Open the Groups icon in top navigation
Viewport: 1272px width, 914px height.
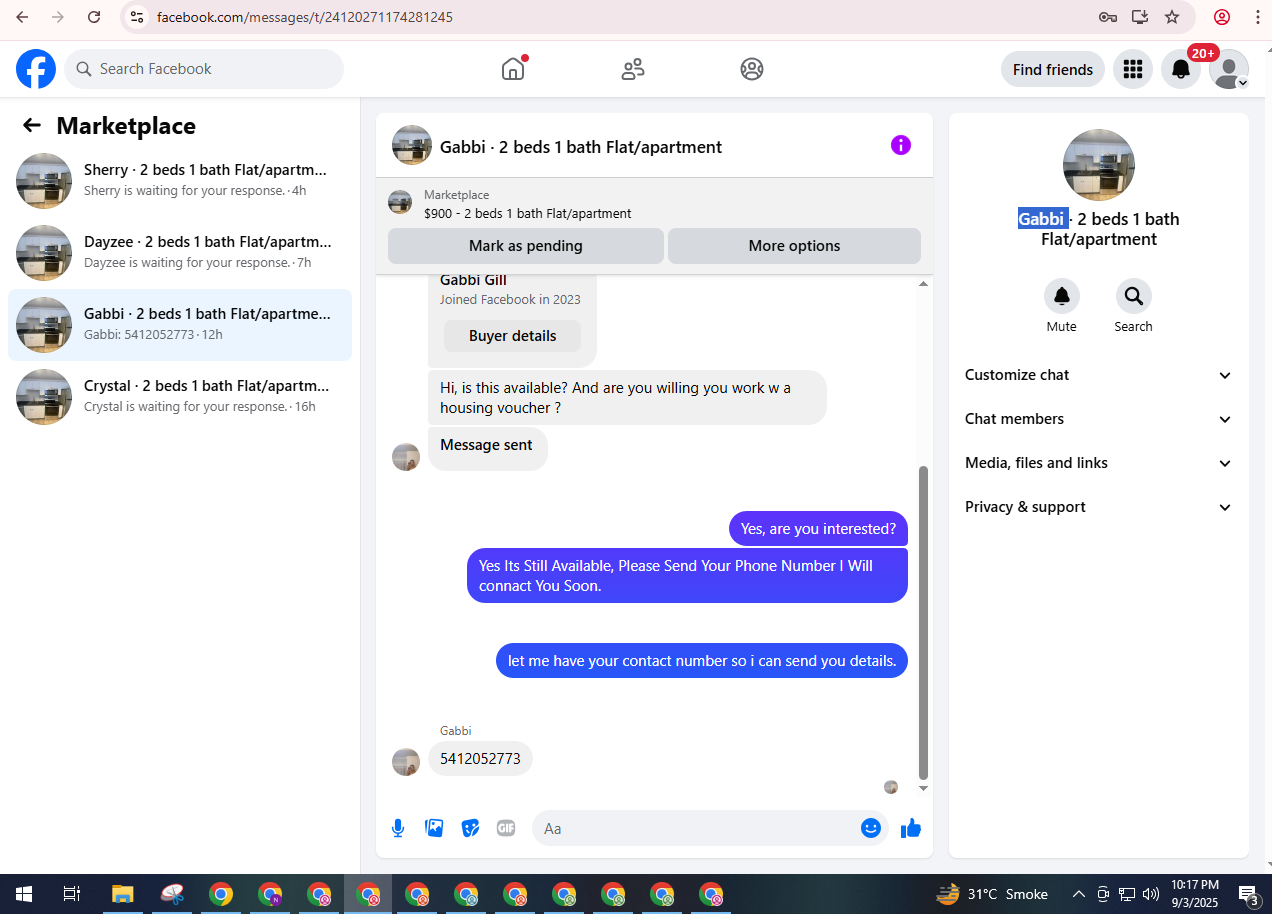point(752,69)
